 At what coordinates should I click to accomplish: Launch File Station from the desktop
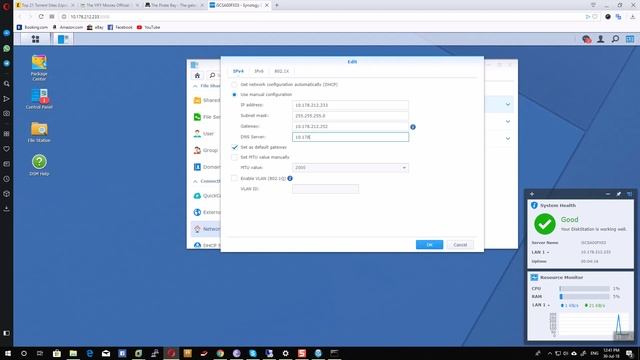[x=39, y=132]
